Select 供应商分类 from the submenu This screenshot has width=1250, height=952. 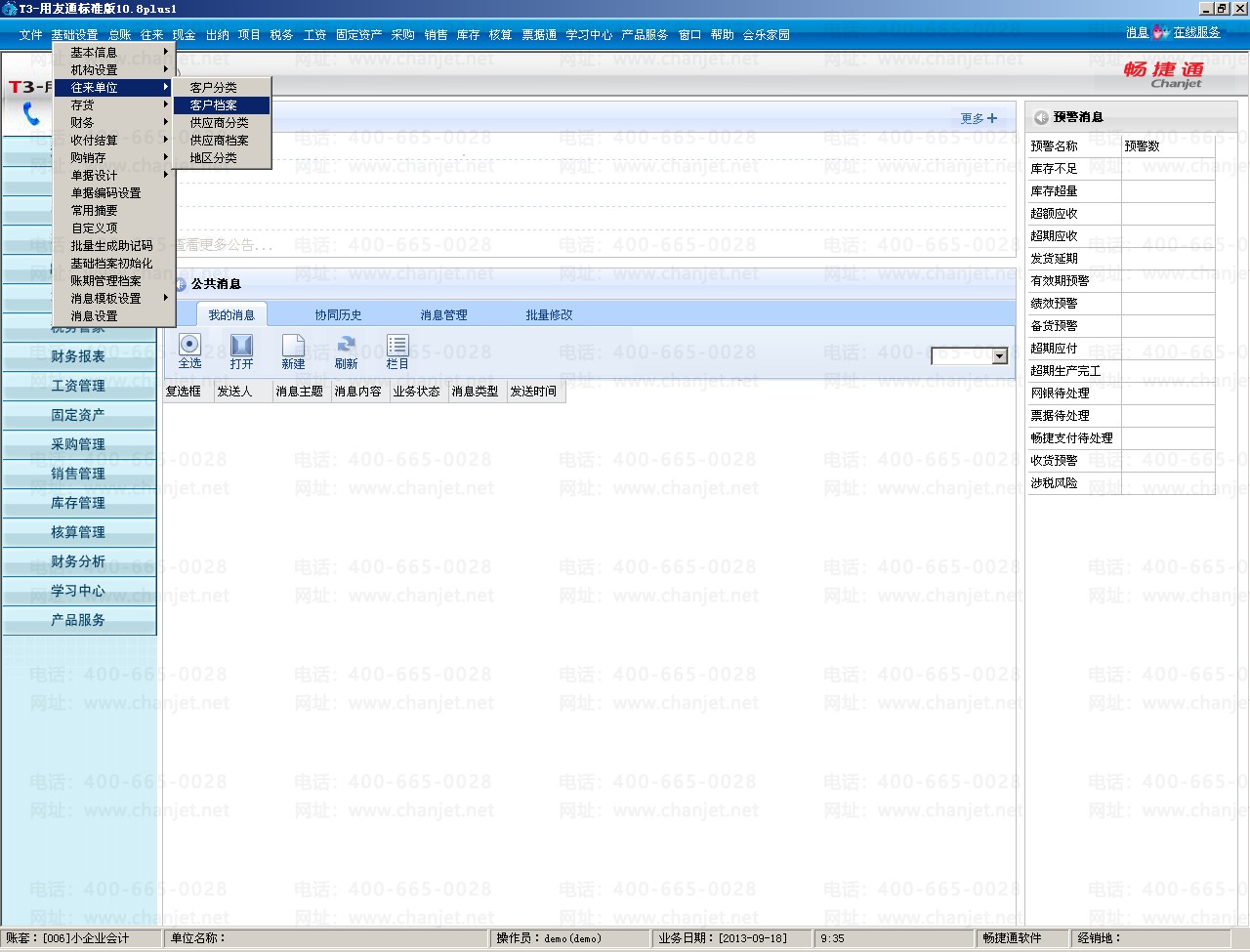222,123
